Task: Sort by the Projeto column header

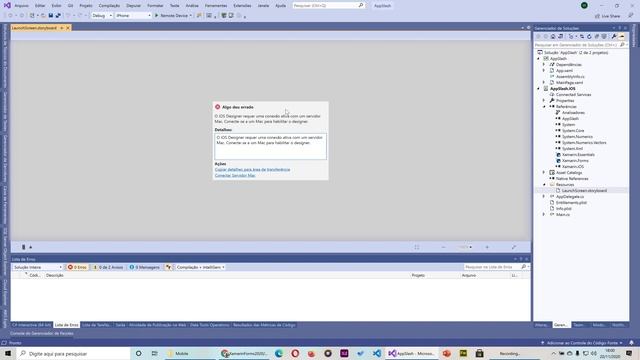Action: click(x=418, y=276)
